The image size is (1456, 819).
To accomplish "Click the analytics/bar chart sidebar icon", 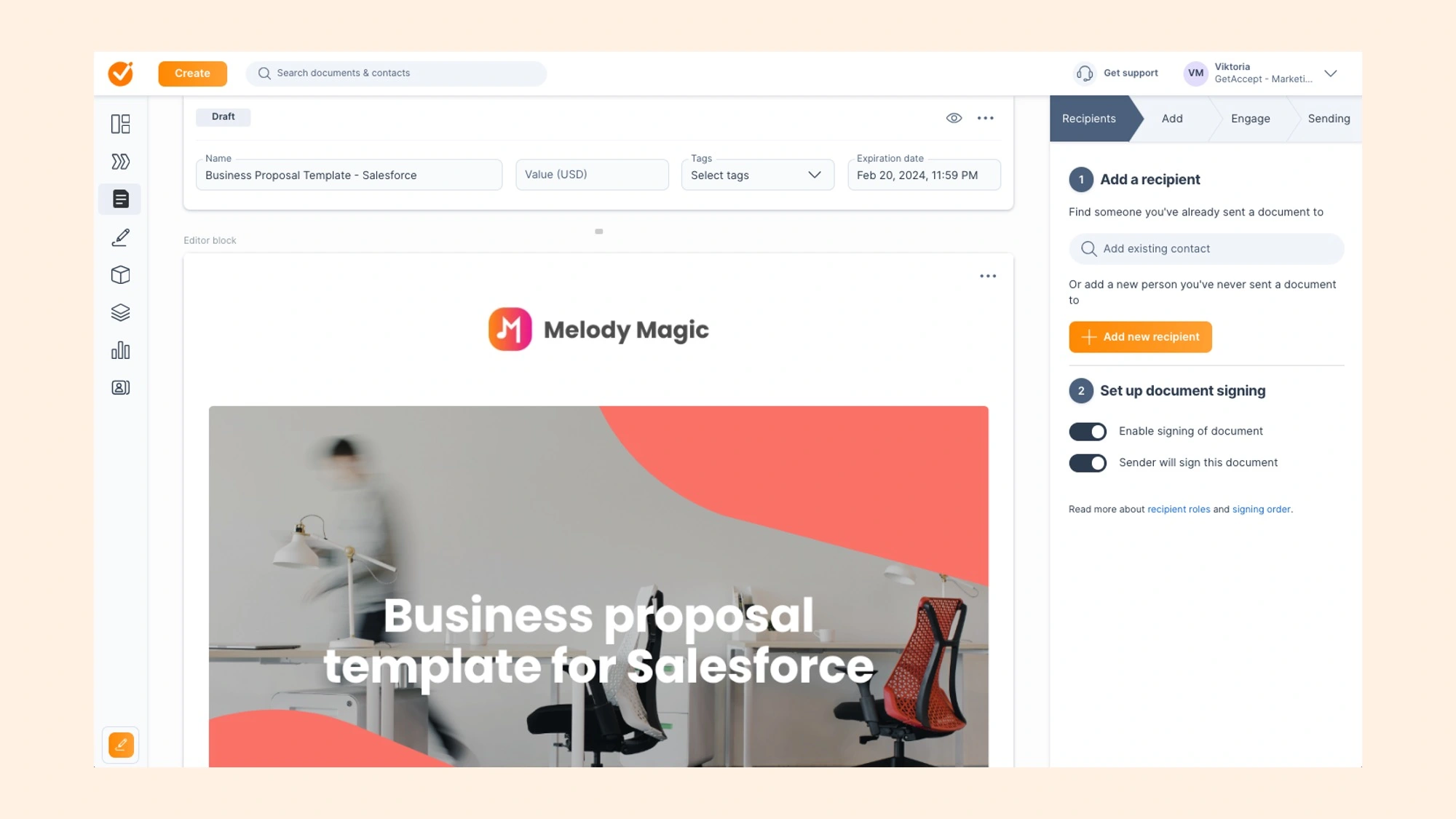I will [119, 350].
